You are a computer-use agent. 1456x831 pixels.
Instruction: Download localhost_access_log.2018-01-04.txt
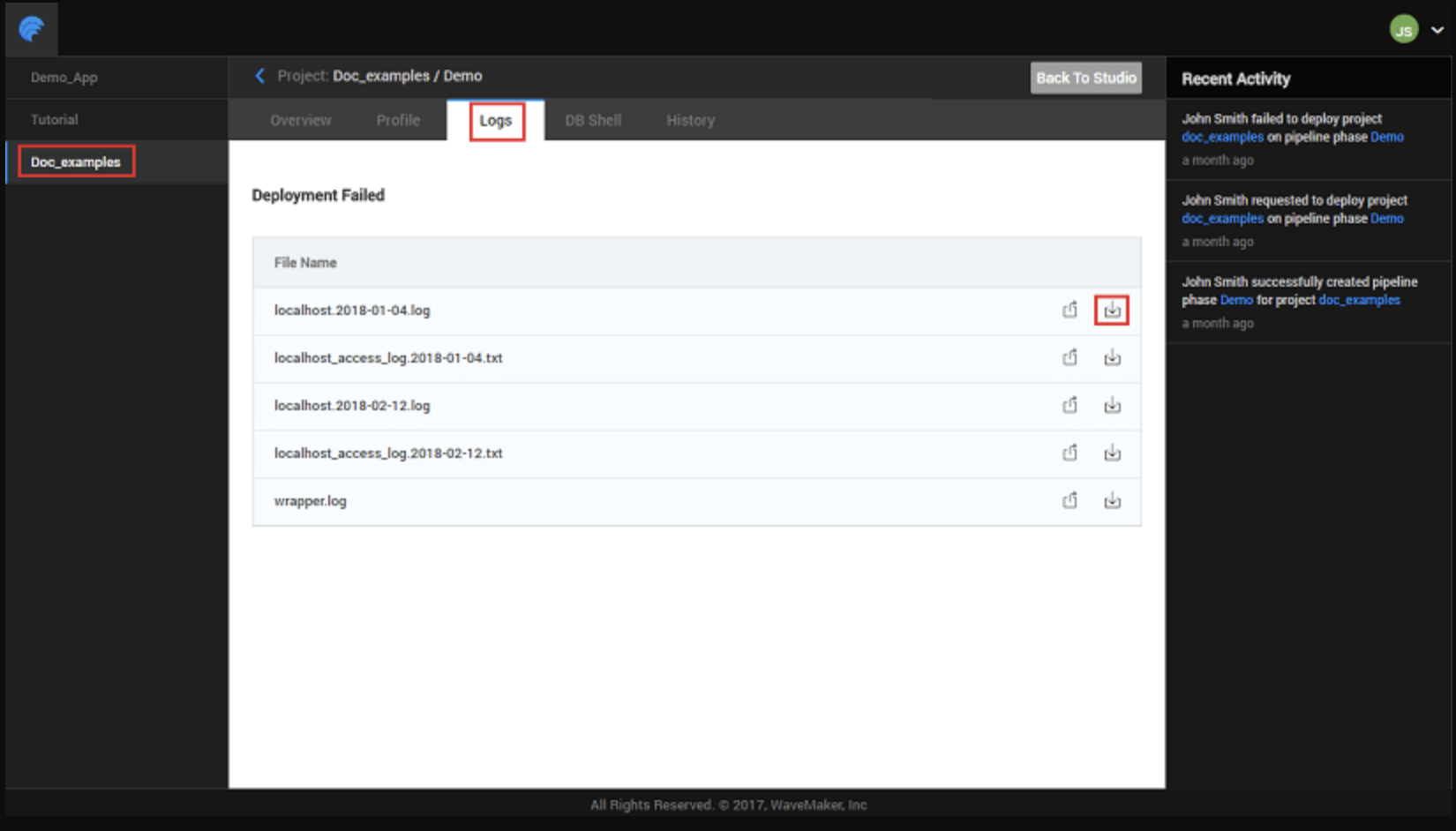click(1112, 358)
